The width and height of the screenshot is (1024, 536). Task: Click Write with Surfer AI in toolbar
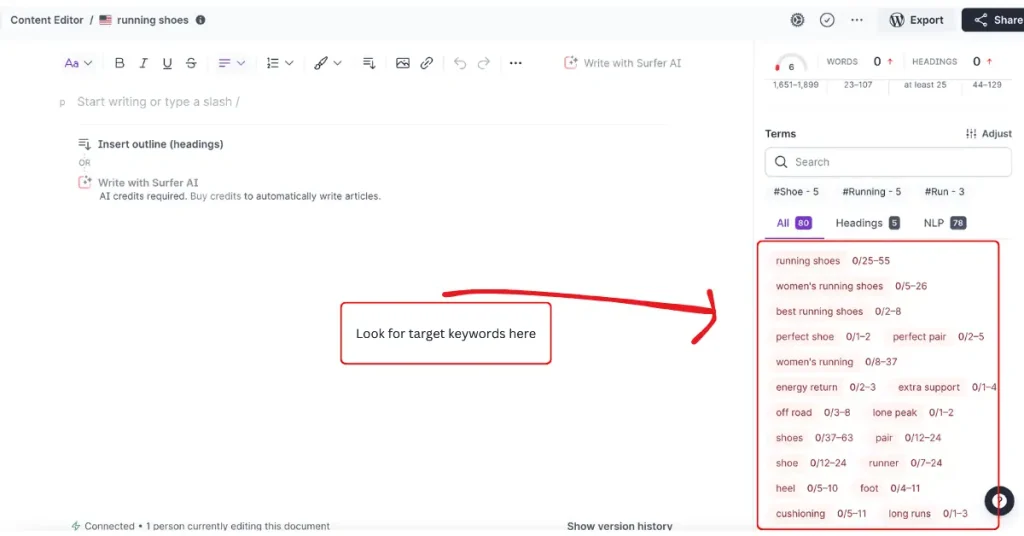[x=622, y=63]
